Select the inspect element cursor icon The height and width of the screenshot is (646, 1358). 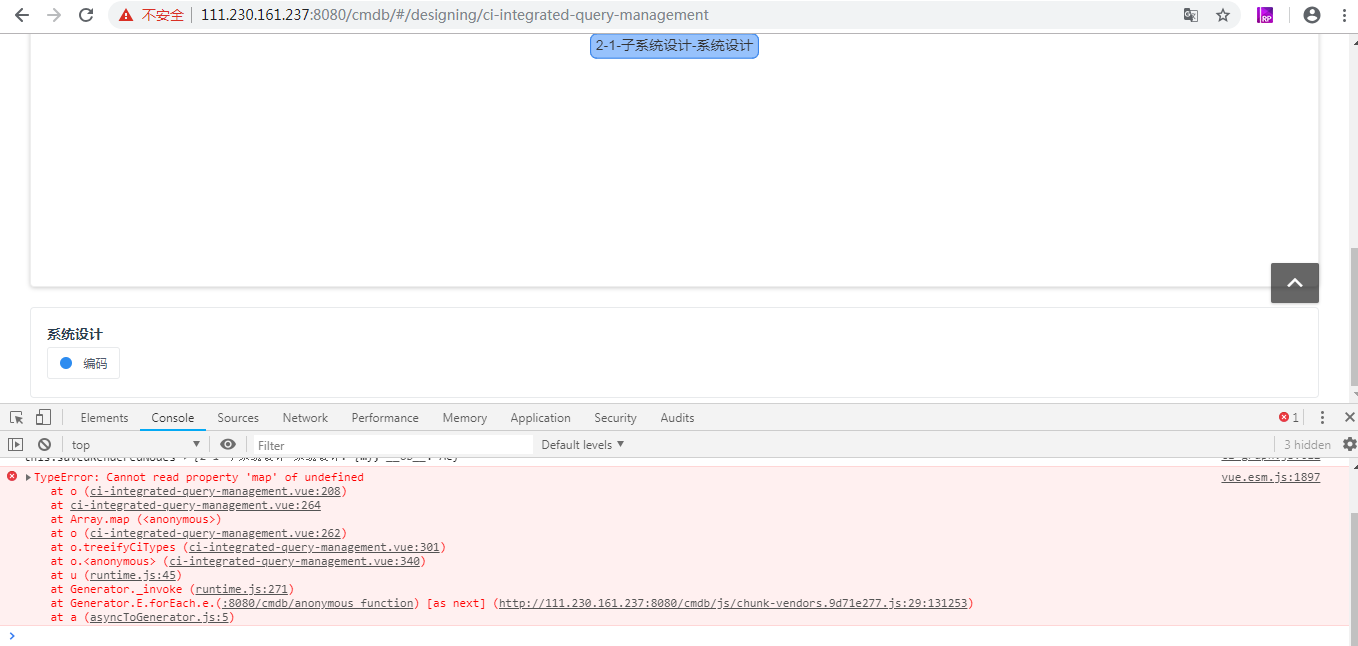click(x=15, y=417)
